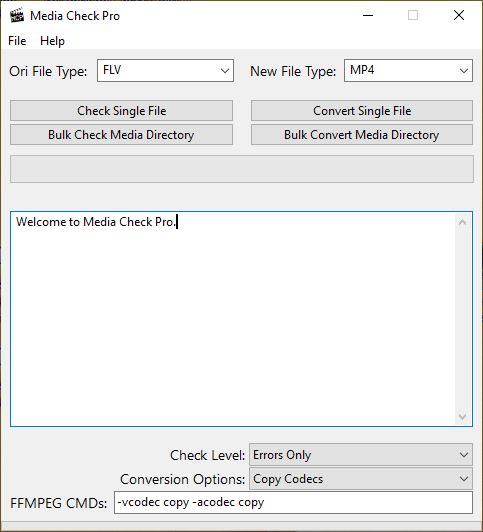Image resolution: width=483 pixels, height=532 pixels.
Task: Click the 'Check Level:' label
Action: (207, 455)
